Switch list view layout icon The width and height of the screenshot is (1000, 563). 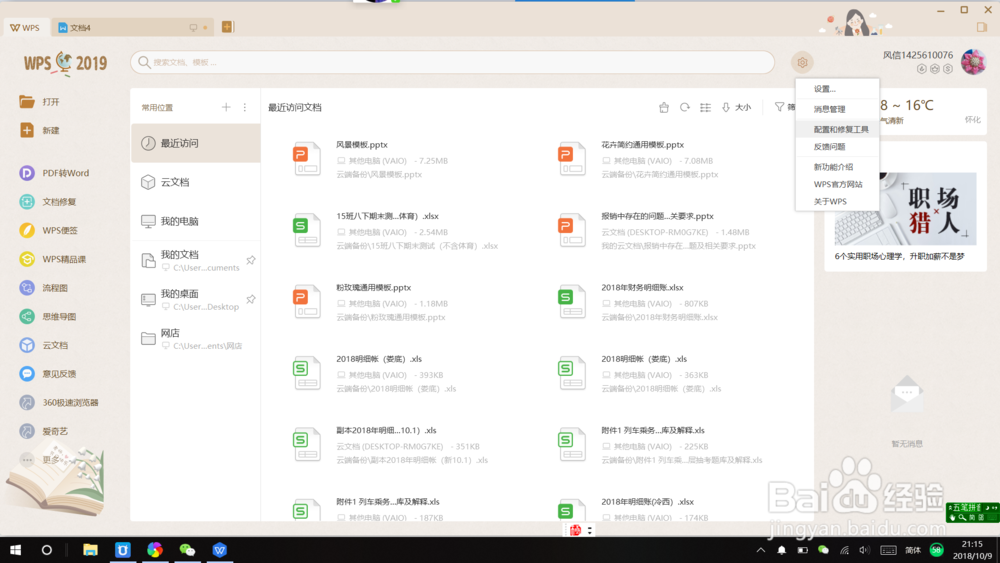705,107
